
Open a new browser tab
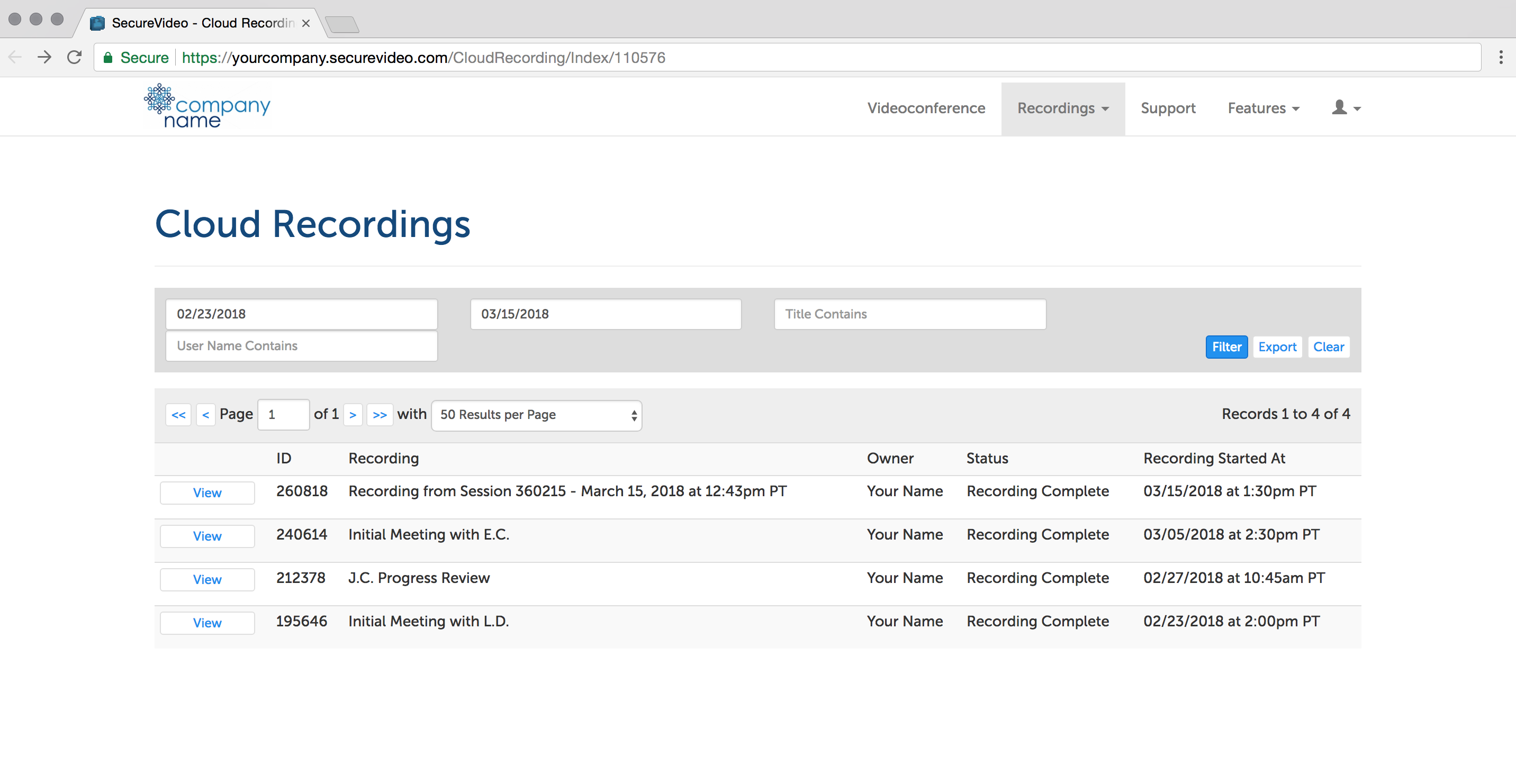[x=342, y=24]
